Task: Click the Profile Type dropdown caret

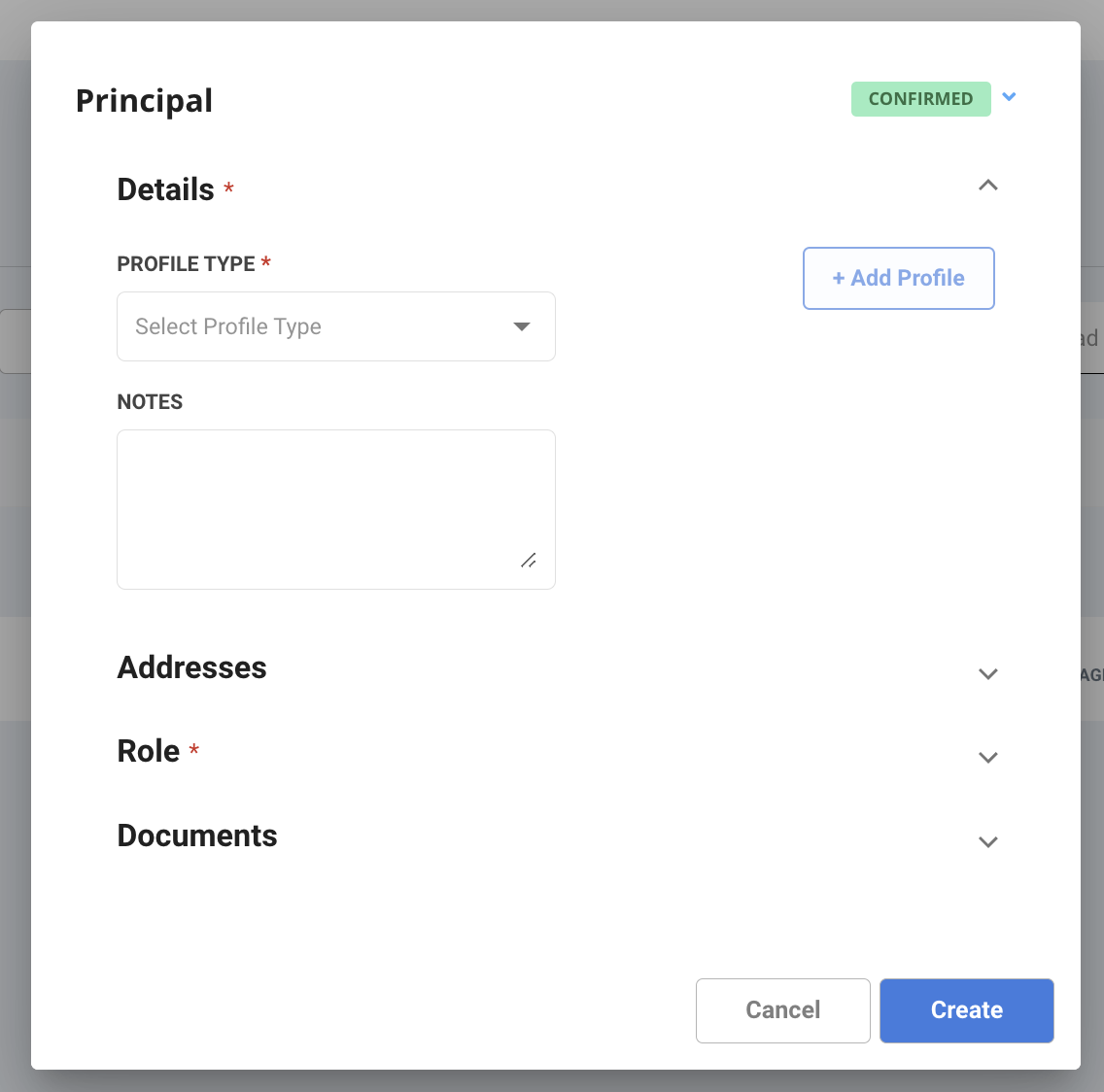Action: click(x=522, y=326)
